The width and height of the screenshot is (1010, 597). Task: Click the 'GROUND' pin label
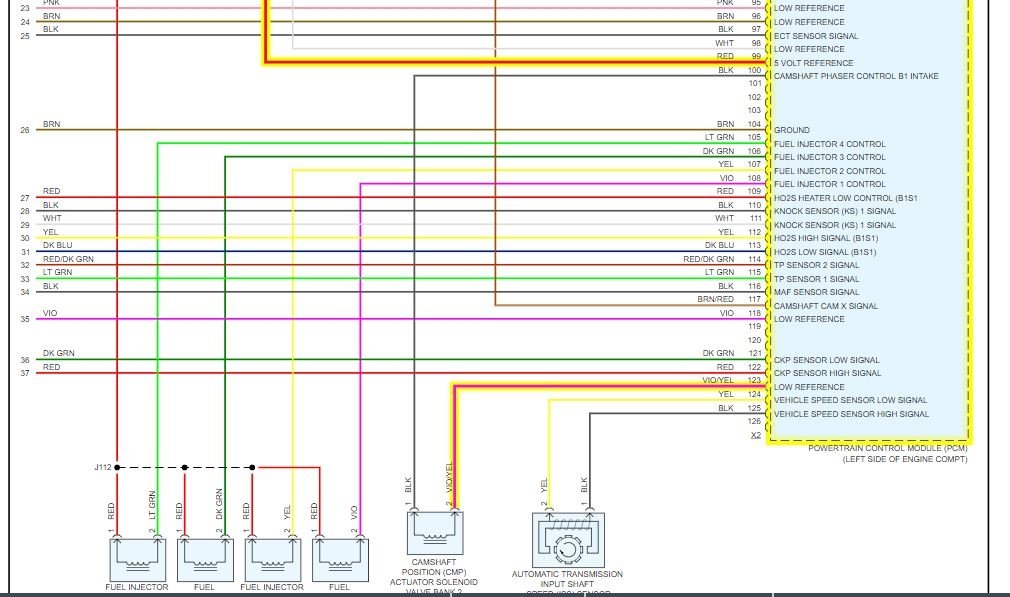click(792, 130)
